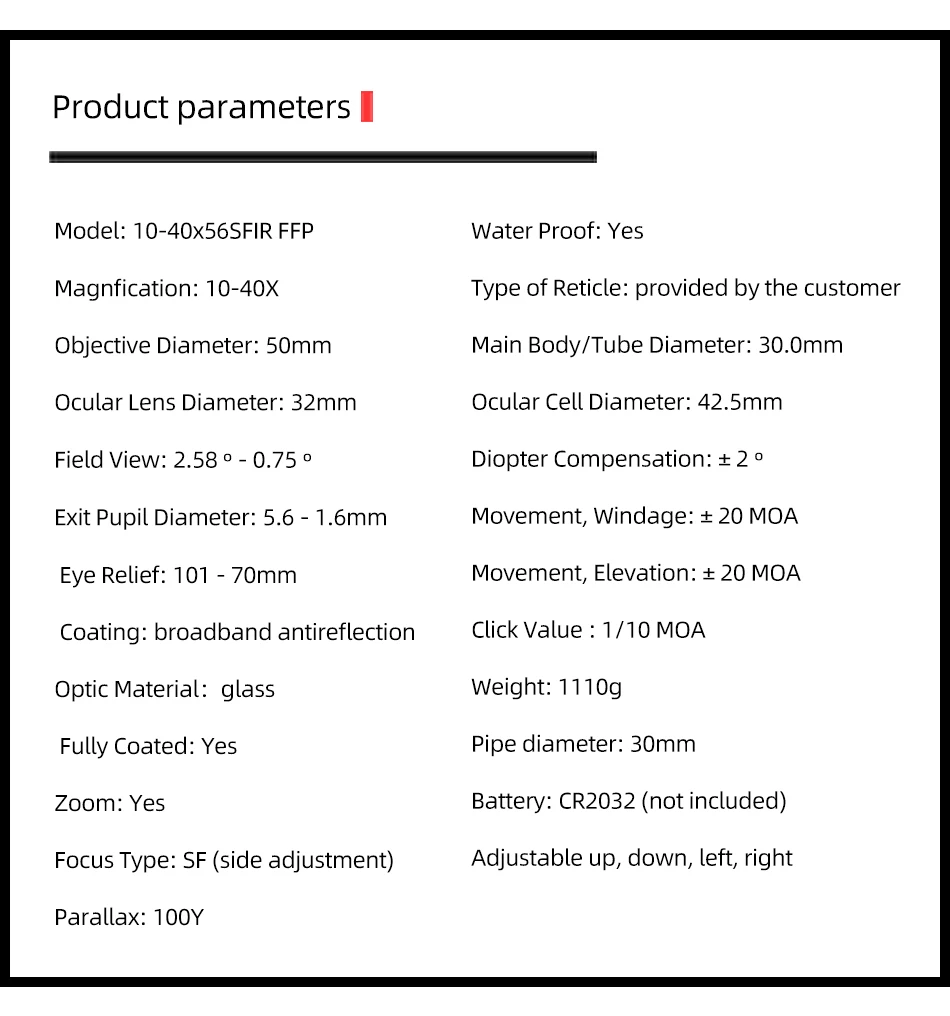Click the Parallax: 100Y text
The image size is (950, 1016).
pos(129,917)
